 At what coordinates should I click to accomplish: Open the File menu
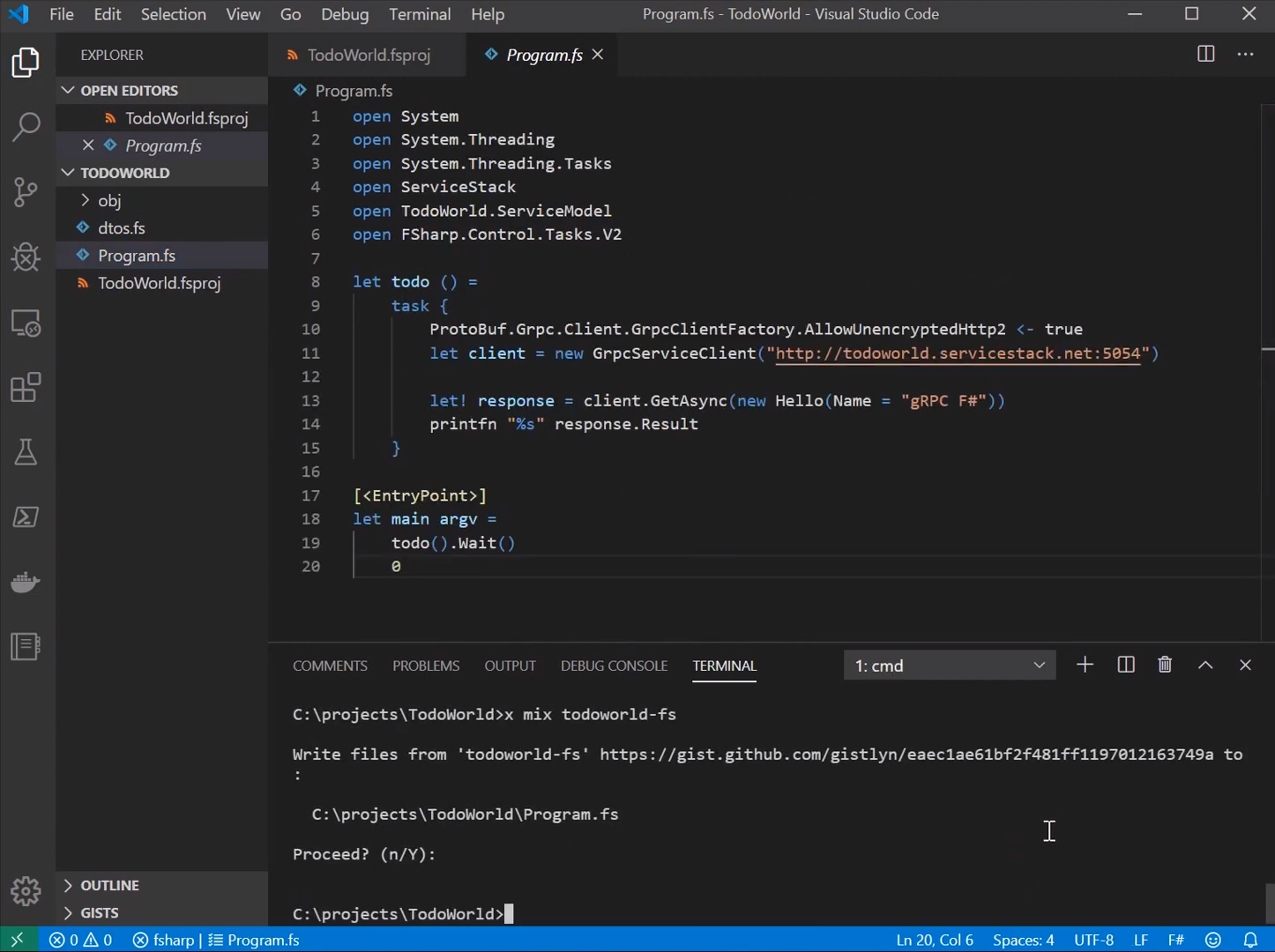point(62,14)
